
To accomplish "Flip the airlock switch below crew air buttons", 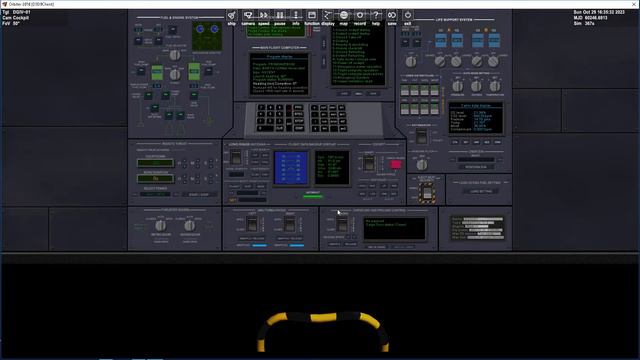I will [x=422, y=136].
